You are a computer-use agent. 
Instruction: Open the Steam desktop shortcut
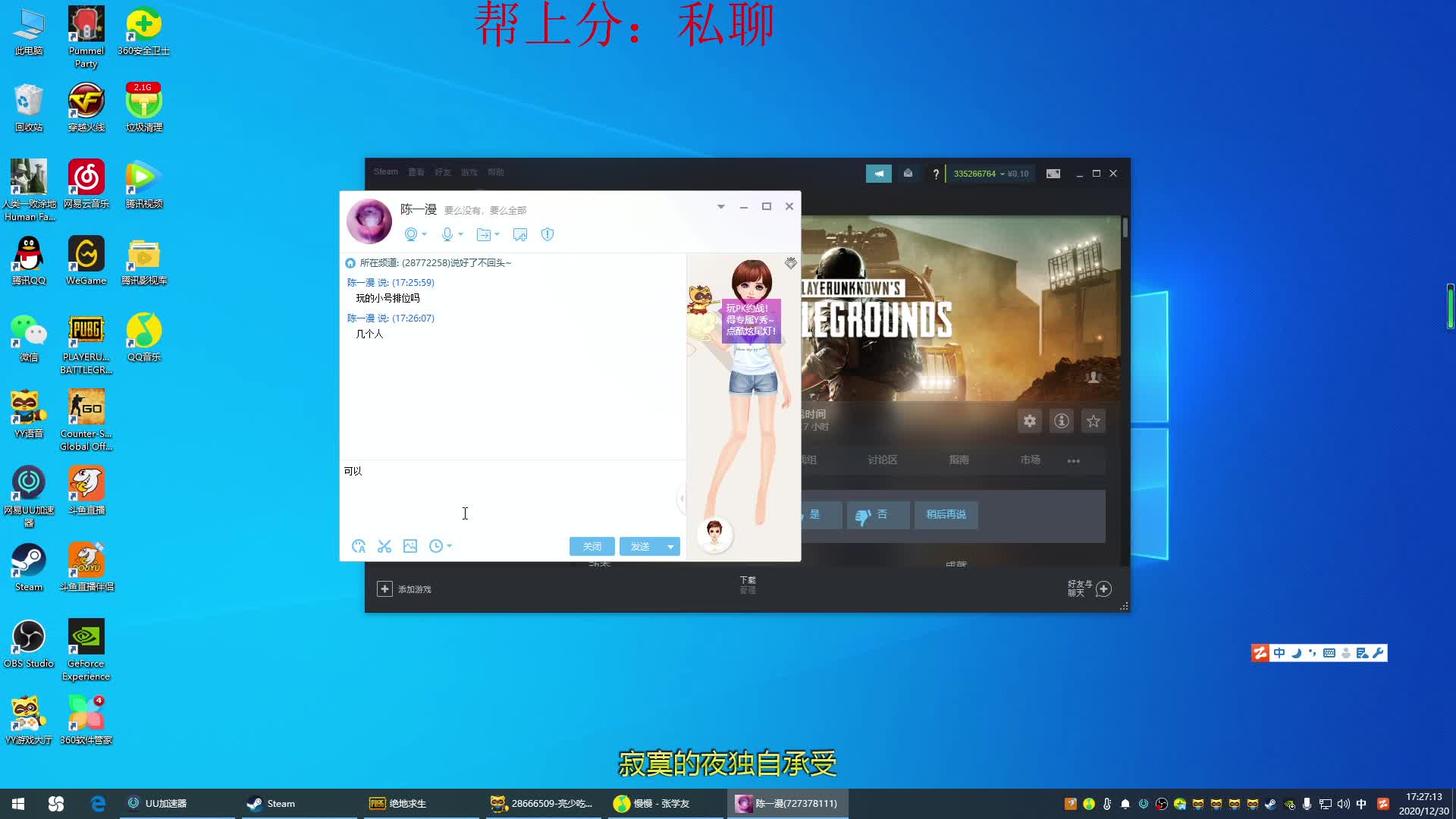29,567
